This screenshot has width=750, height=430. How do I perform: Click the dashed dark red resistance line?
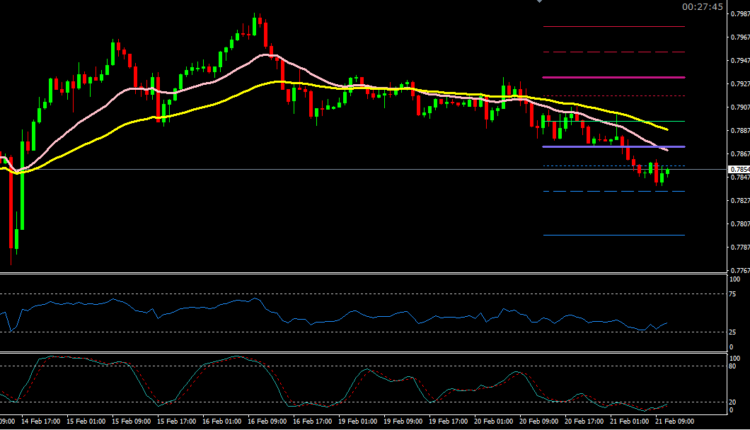click(x=612, y=52)
